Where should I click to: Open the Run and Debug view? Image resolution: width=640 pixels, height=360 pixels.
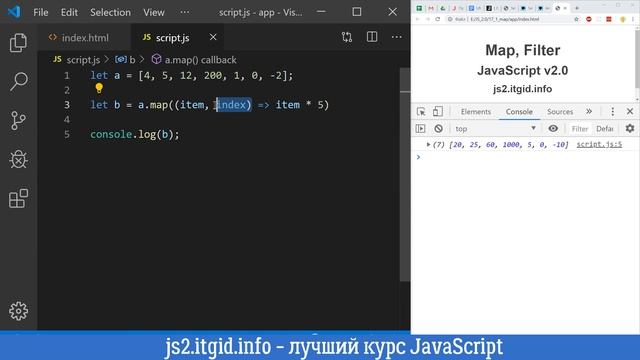click(18, 159)
